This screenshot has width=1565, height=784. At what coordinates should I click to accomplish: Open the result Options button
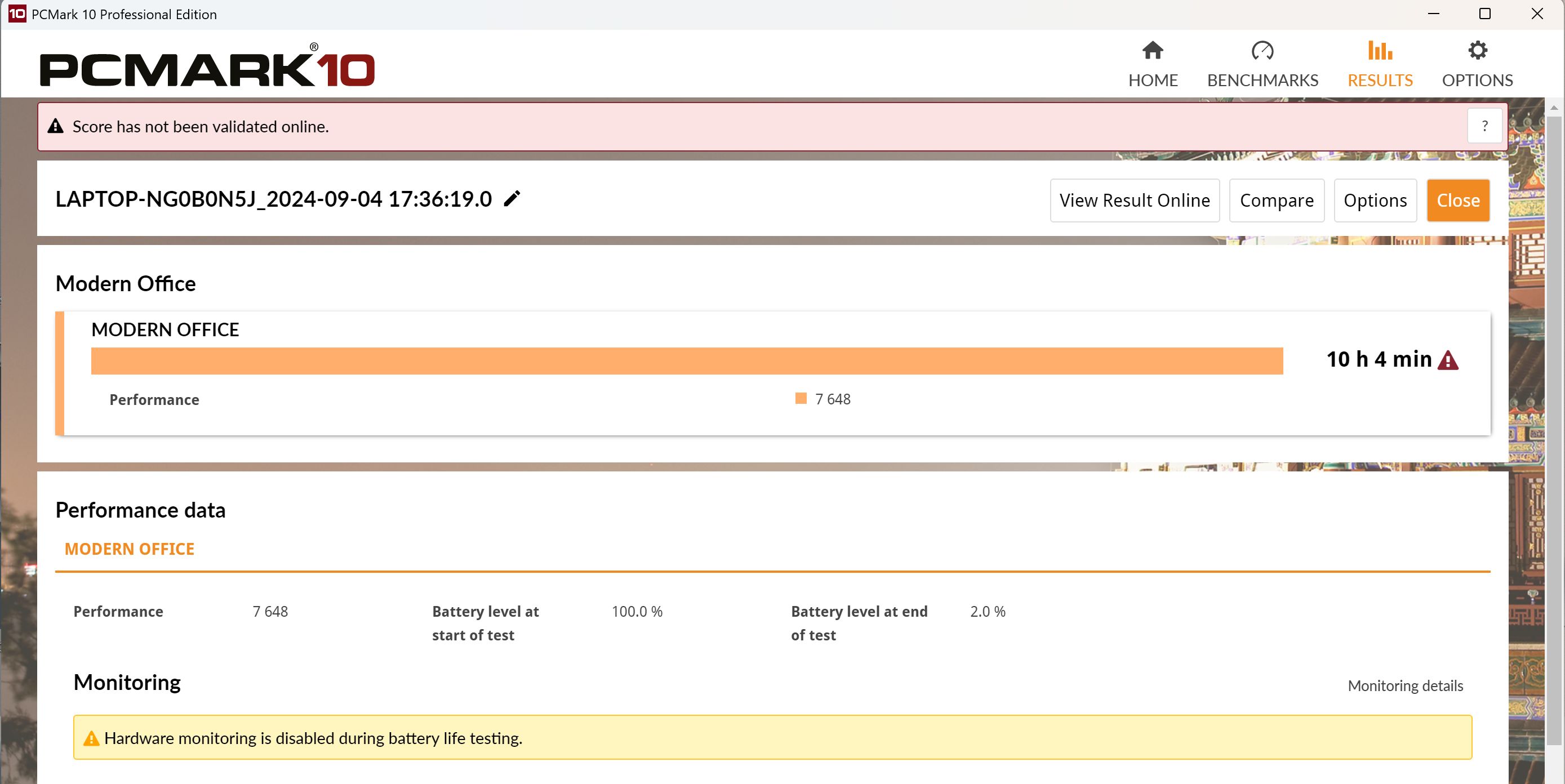click(x=1375, y=201)
